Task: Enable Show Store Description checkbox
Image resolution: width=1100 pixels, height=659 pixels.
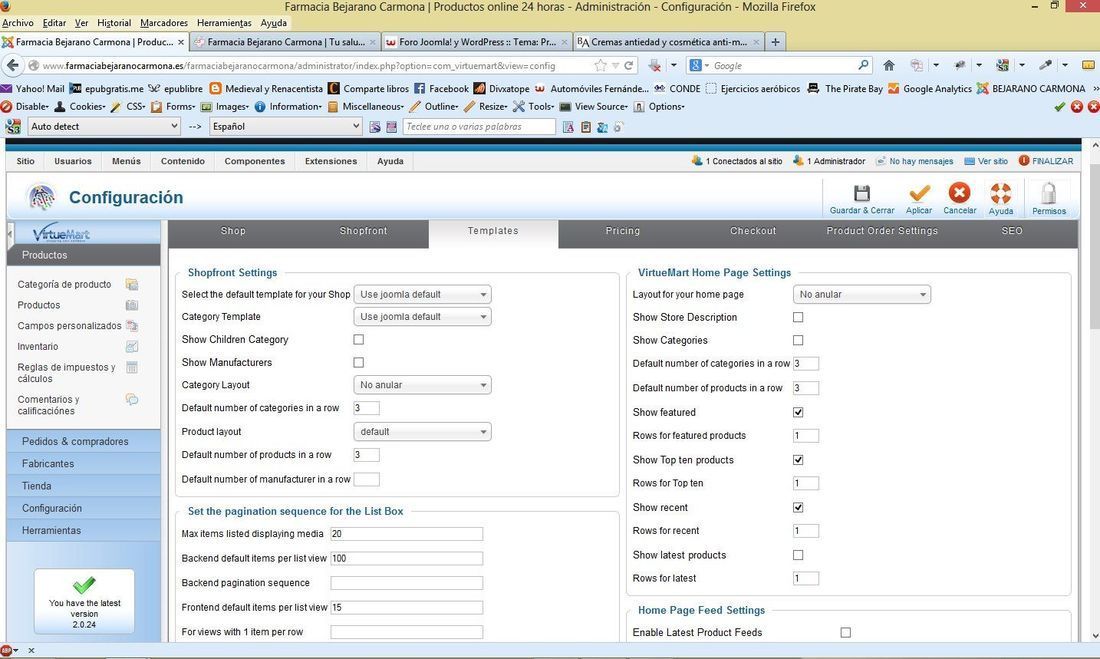Action: click(798, 317)
